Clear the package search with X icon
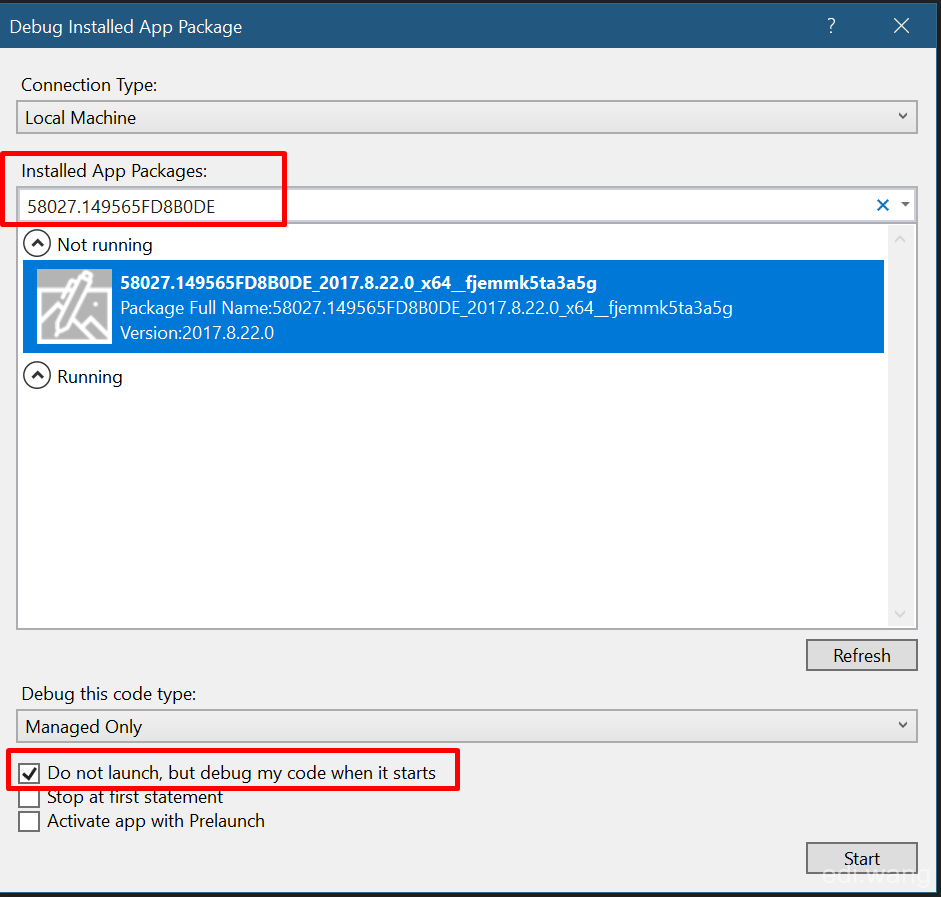 (883, 205)
